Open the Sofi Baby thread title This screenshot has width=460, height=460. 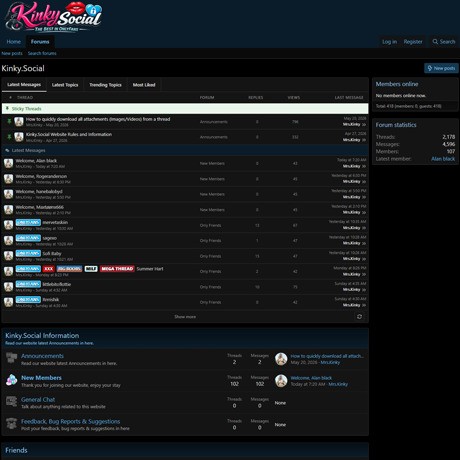(x=52, y=253)
